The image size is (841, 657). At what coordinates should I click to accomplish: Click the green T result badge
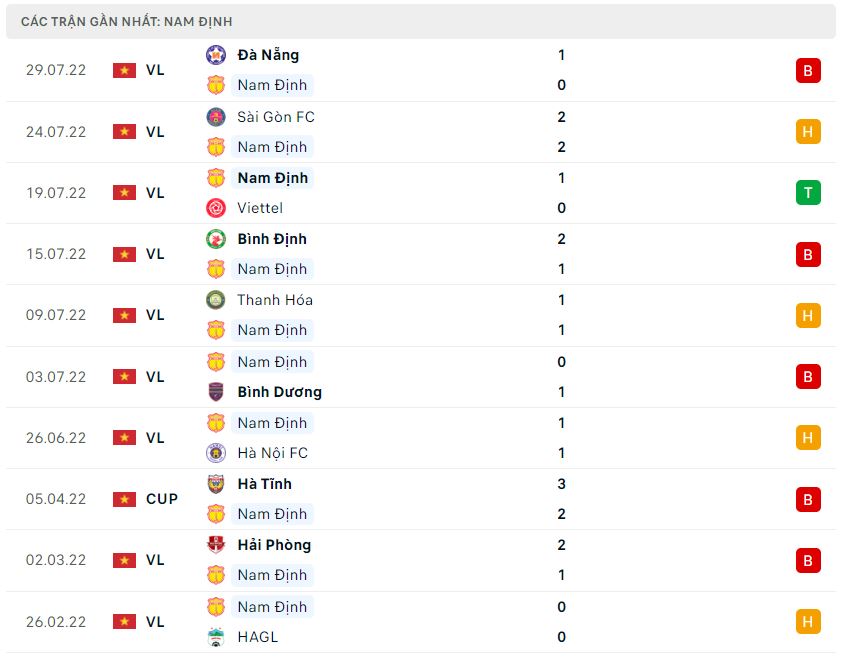pyautogui.click(x=808, y=193)
